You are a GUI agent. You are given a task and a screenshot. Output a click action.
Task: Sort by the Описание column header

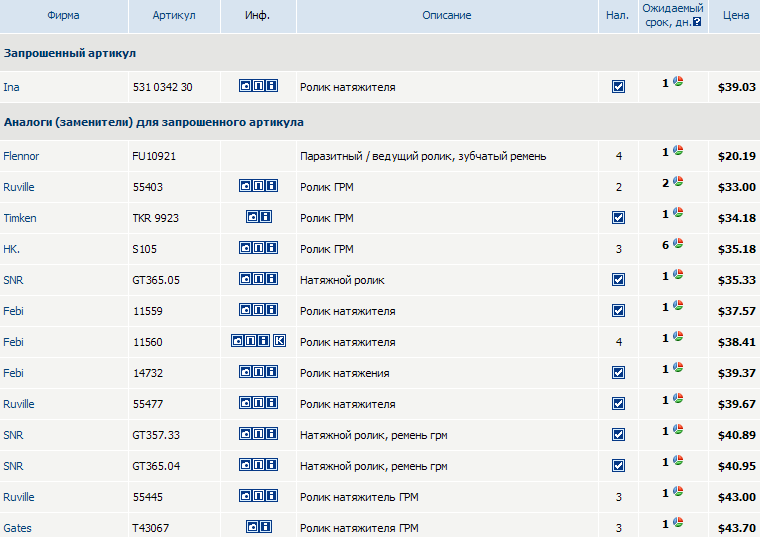[447, 16]
